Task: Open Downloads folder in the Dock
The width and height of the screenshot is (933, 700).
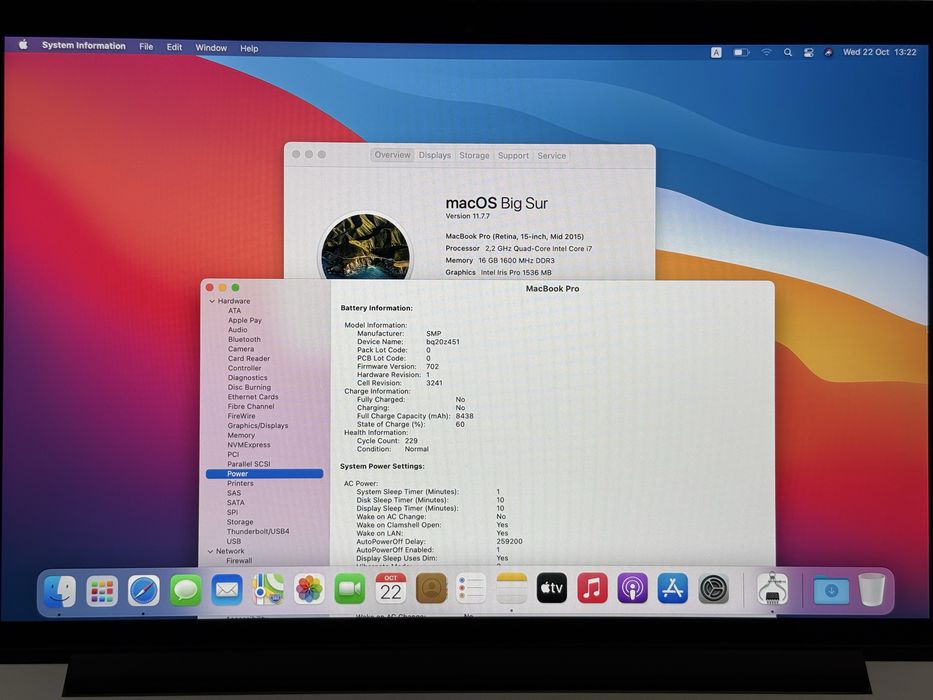Action: tap(831, 590)
